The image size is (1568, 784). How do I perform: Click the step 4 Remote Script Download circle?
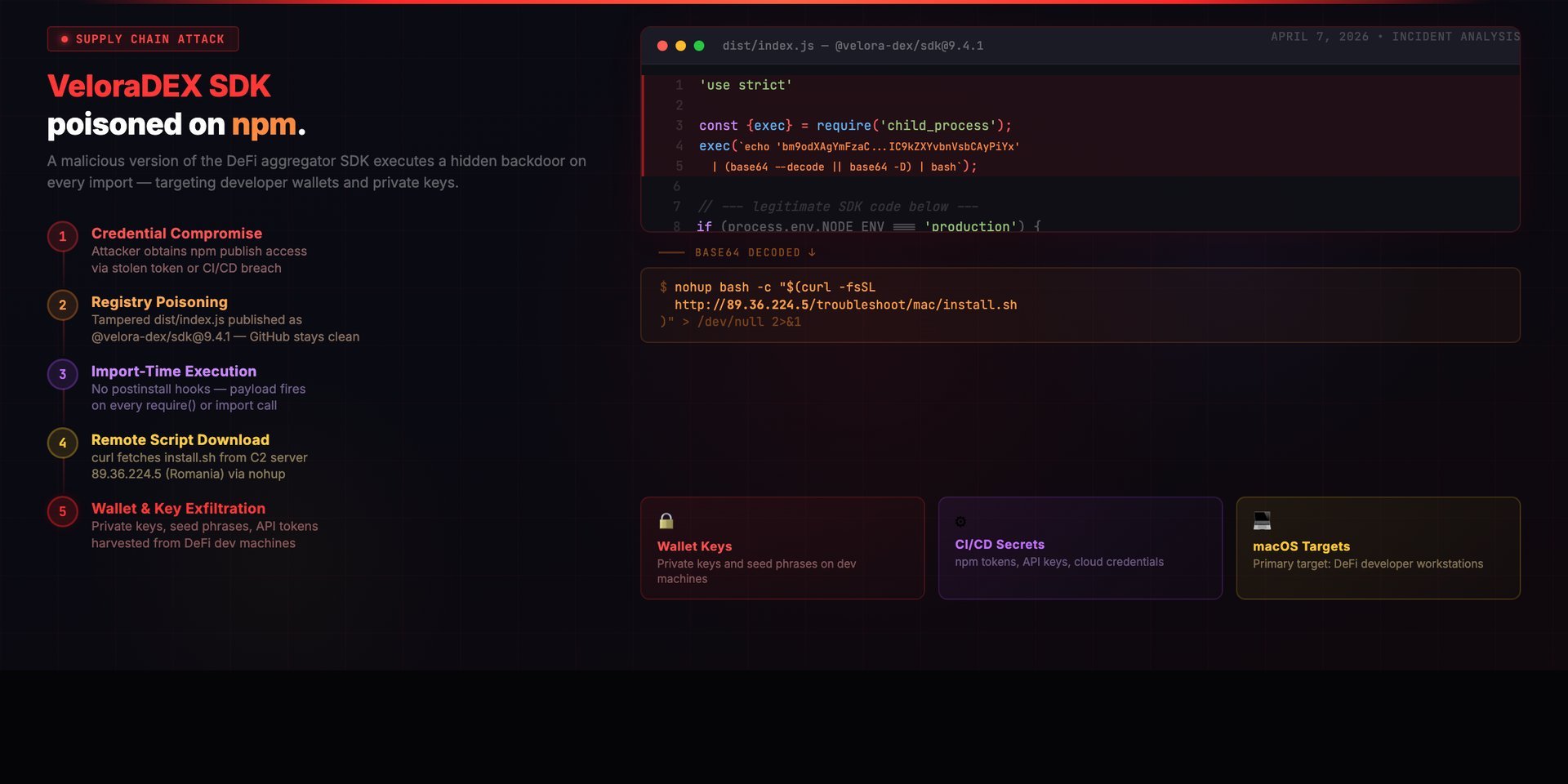(62, 443)
